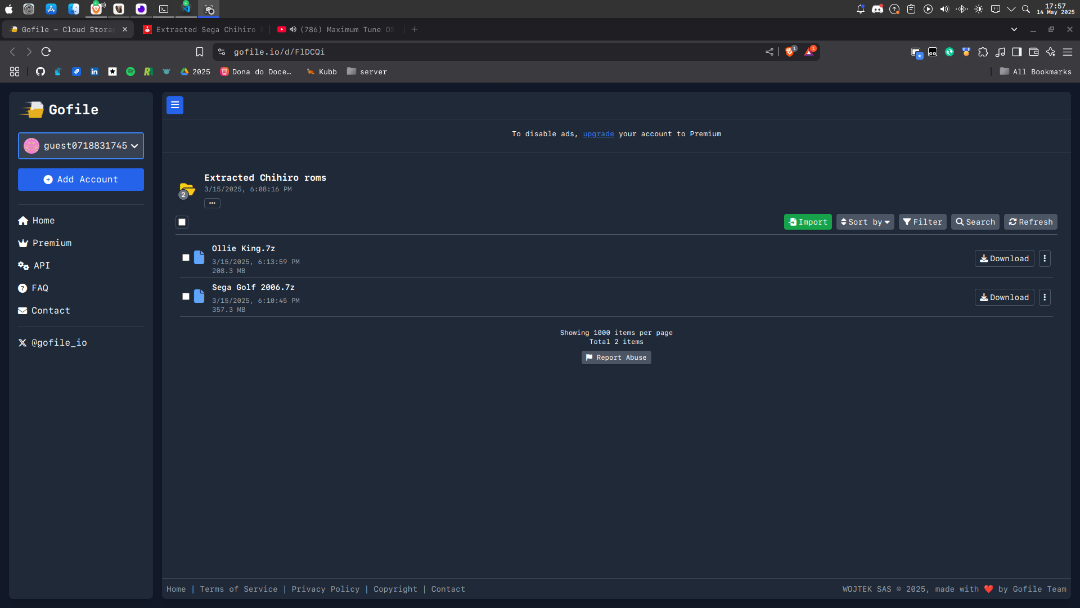Click the upgrade link
This screenshot has height=608, width=1080.
[599, 134]
